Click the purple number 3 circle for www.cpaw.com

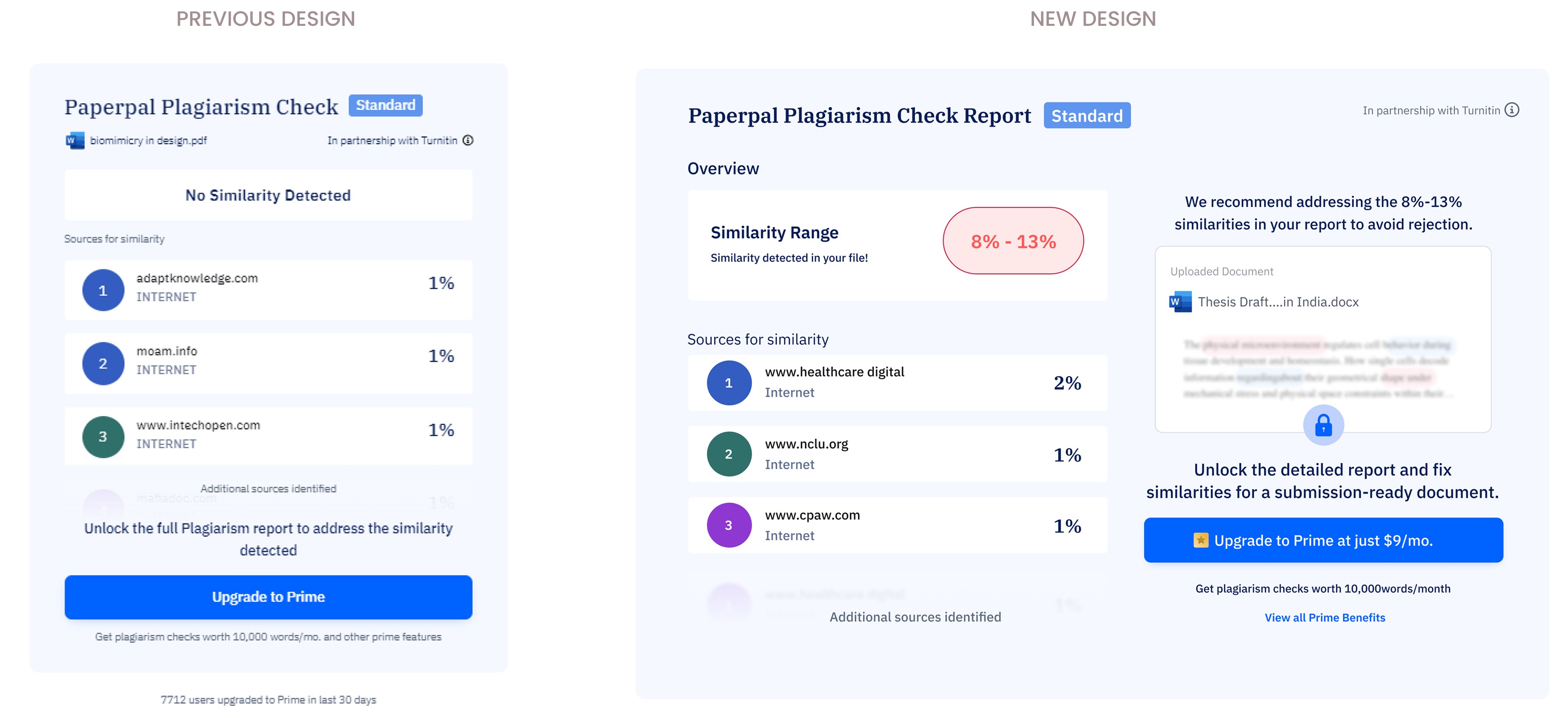point(728,525)
